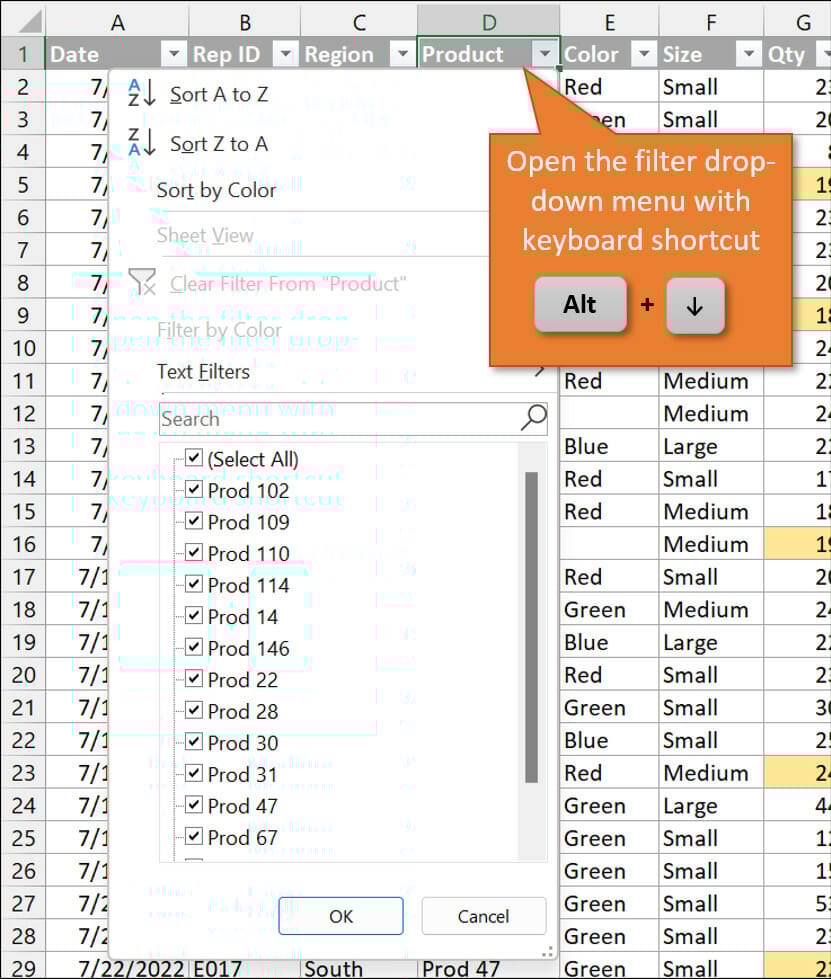
Task: Click into the filter Search box
Action: click(338, 418)
